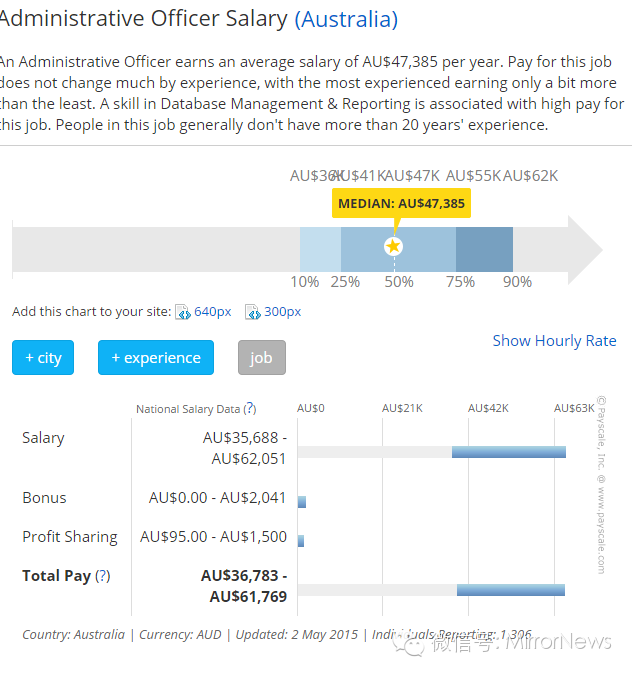Image resolution: width=632 pixels, height=675 pixels.
Task: Expand the "+ experience" filter
Action: pyautogui.click(x=155, y=358)
